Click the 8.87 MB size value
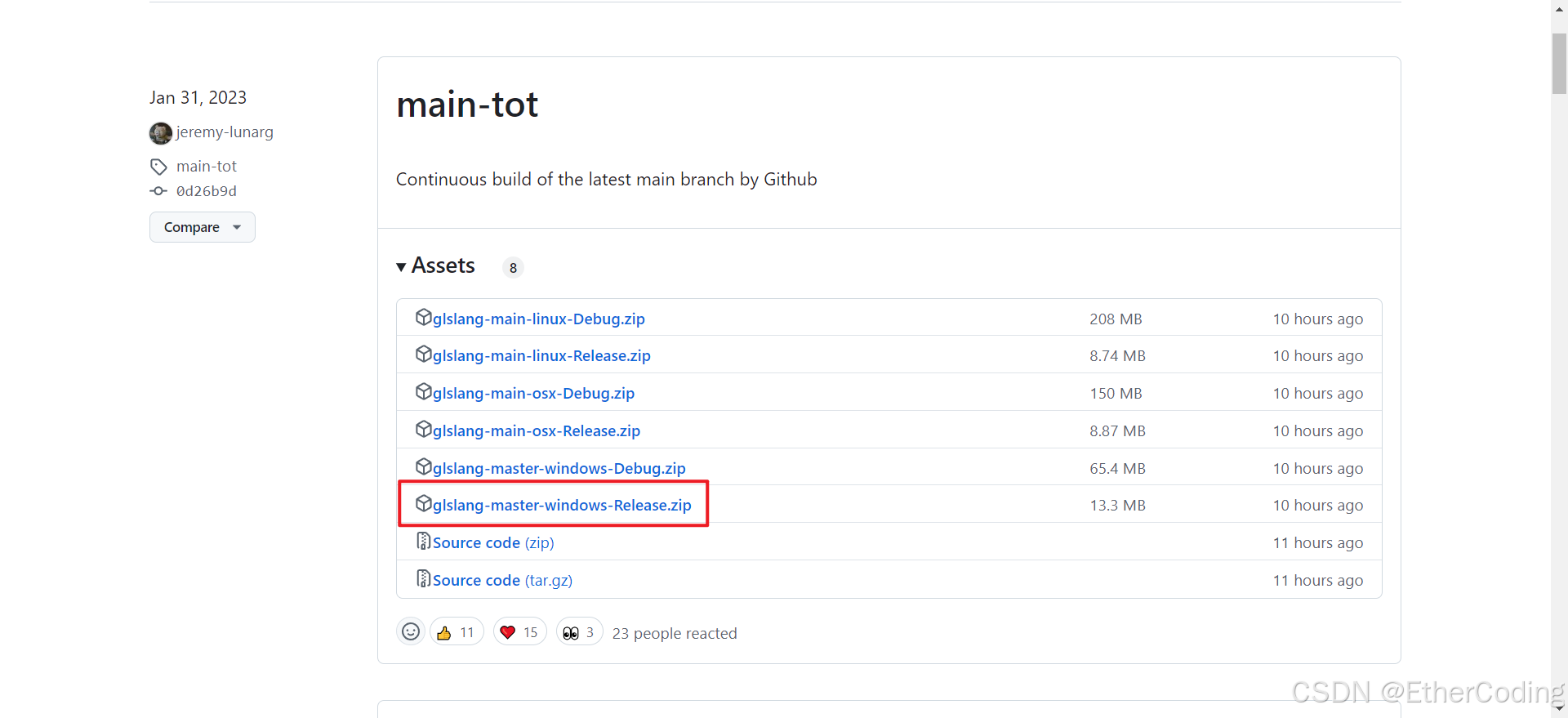Screen dimensions: 1568x718 tap(1117, 431)
